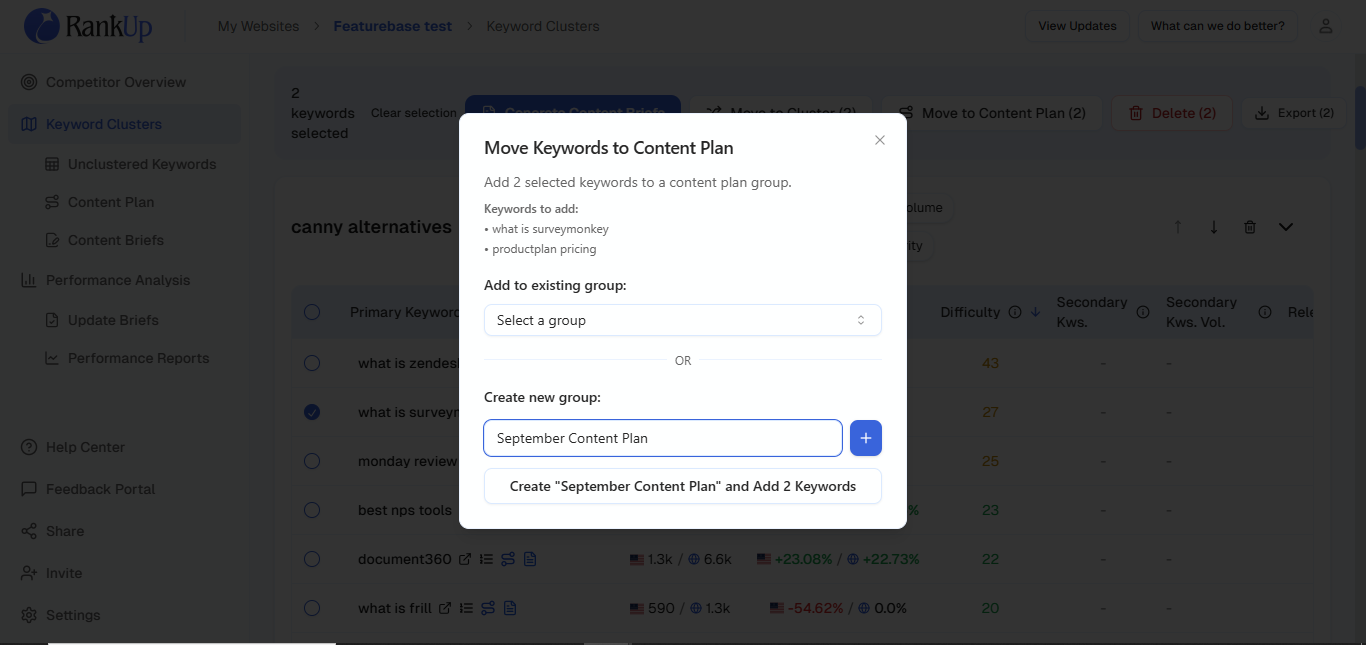The height and width of the screenshot is (645, 1366).
Task: Sort by Difficulty arrow icon
Action: click(x=1035, y=312)
